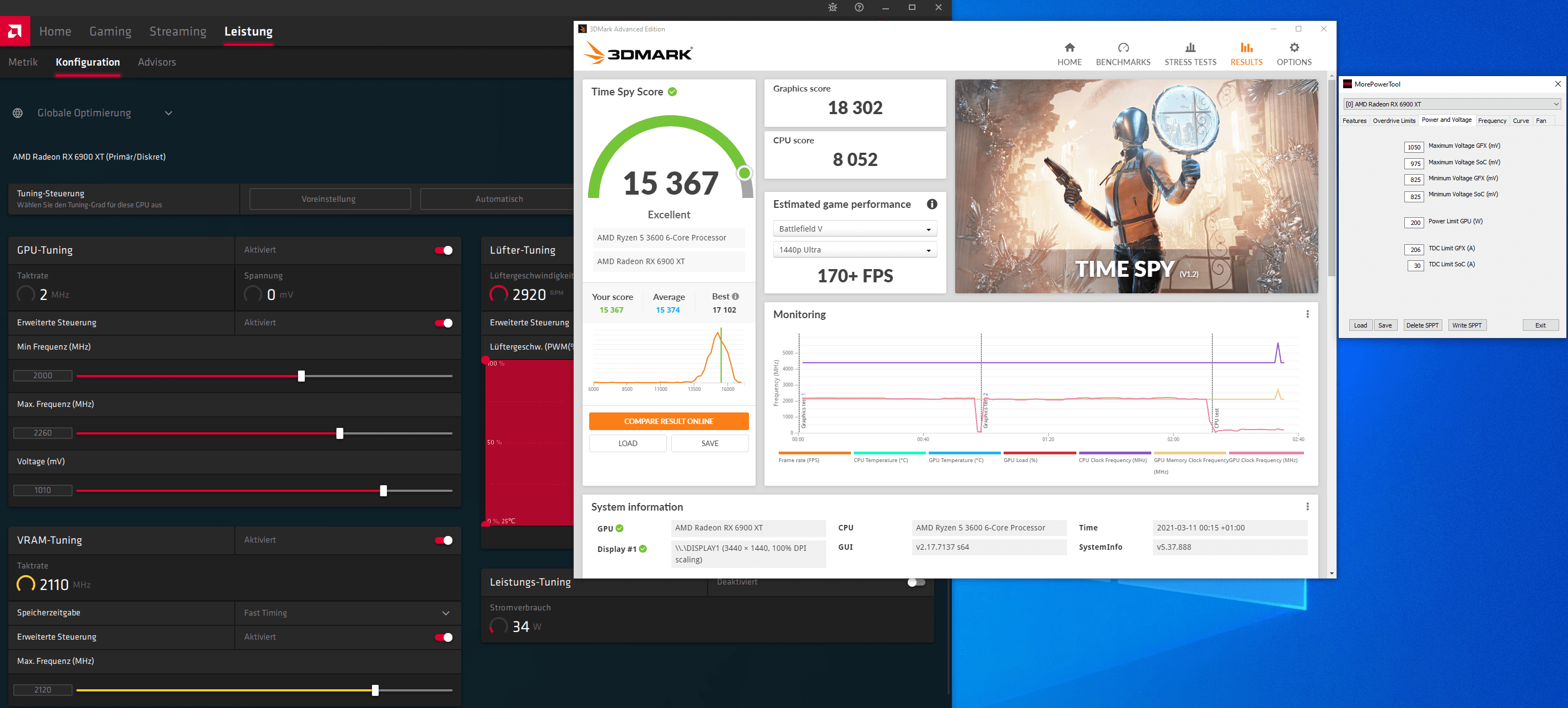Click the 3DMark logo
This screenshot has width=1568, height=708.
638,53
